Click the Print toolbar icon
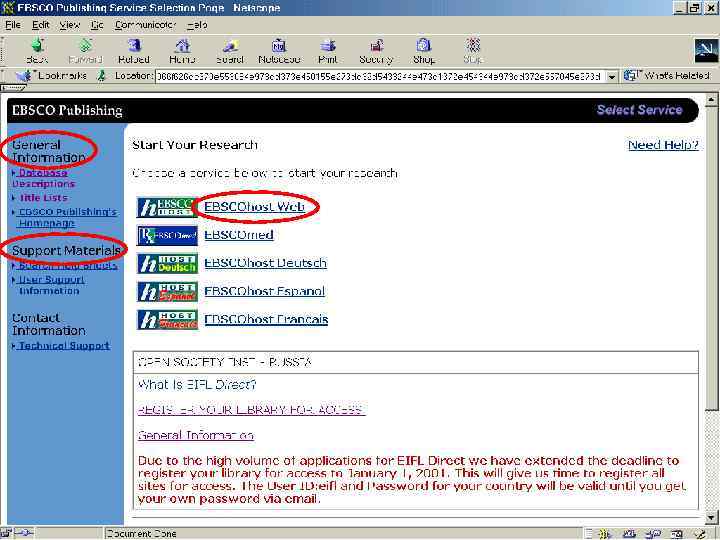Screen dimensions: 720x540 tap(328, 46)
